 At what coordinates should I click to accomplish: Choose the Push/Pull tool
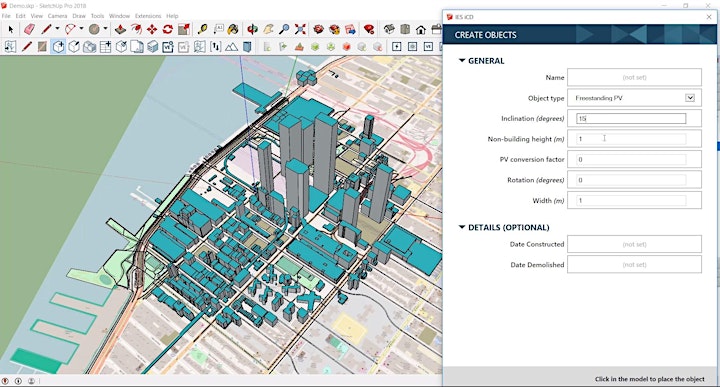coord(120,29)
